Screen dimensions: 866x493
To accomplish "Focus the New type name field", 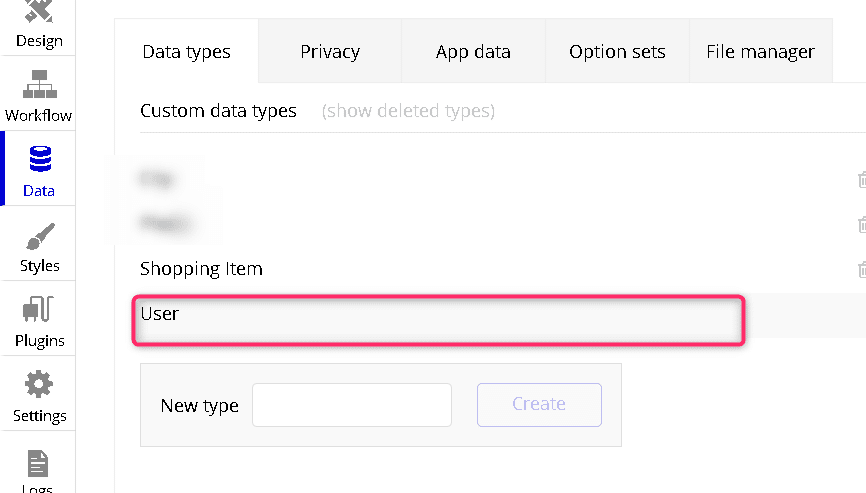I will [x=351, y=405].
